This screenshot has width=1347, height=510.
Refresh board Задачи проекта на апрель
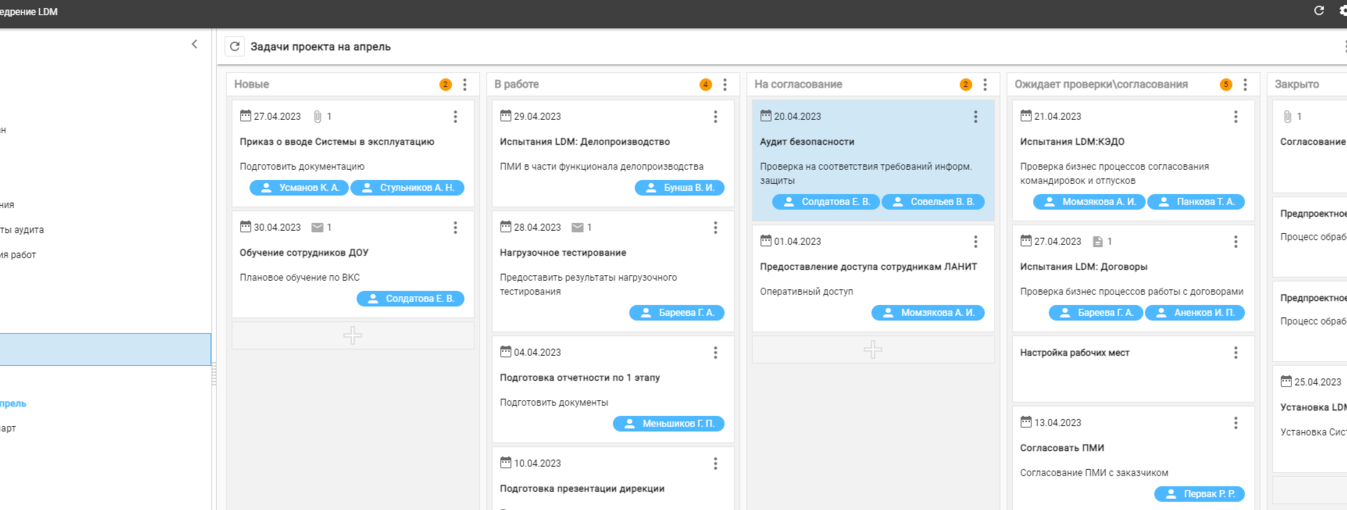point(235,47)
